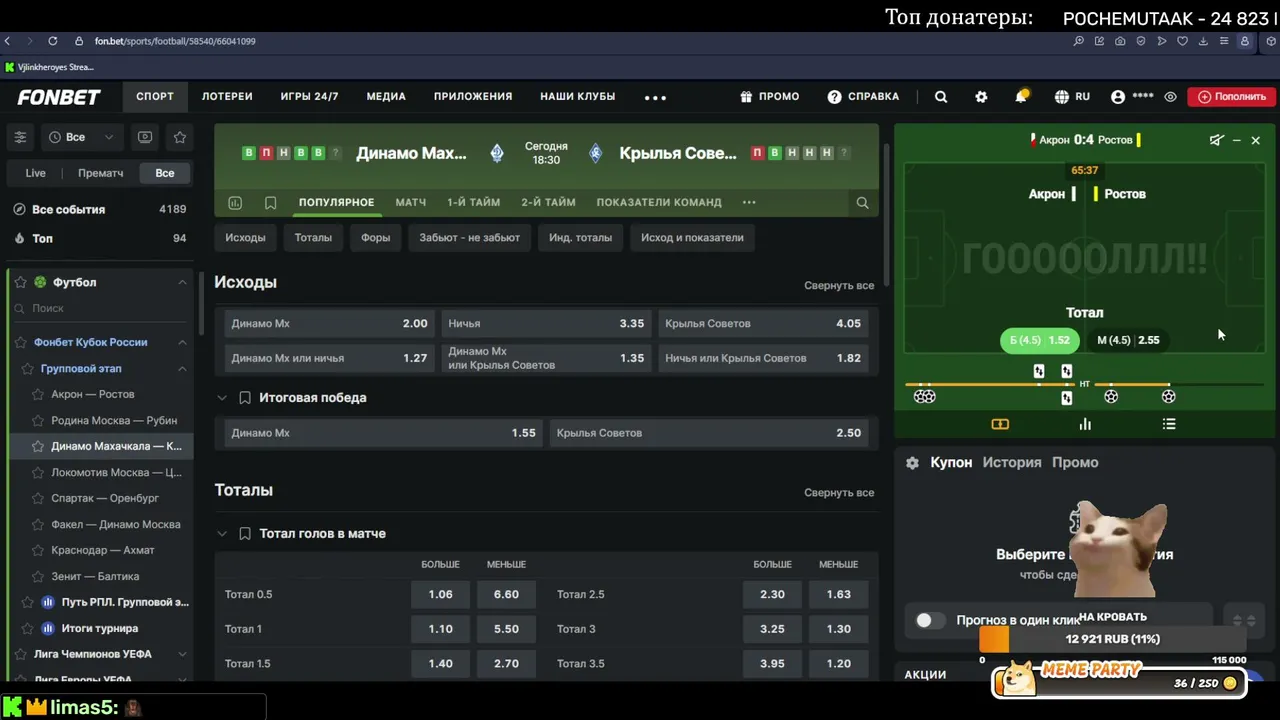The image size is (1280, 720).
Task: Bet on Ничья at 3.35
Action: [x=546, y=324]
